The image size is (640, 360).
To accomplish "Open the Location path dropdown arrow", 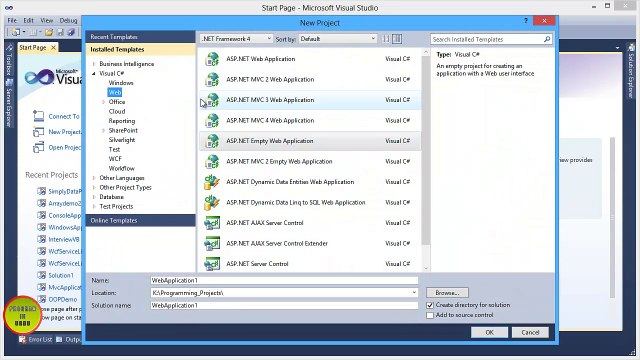I will pyautogui.click(x=414, y=293).
